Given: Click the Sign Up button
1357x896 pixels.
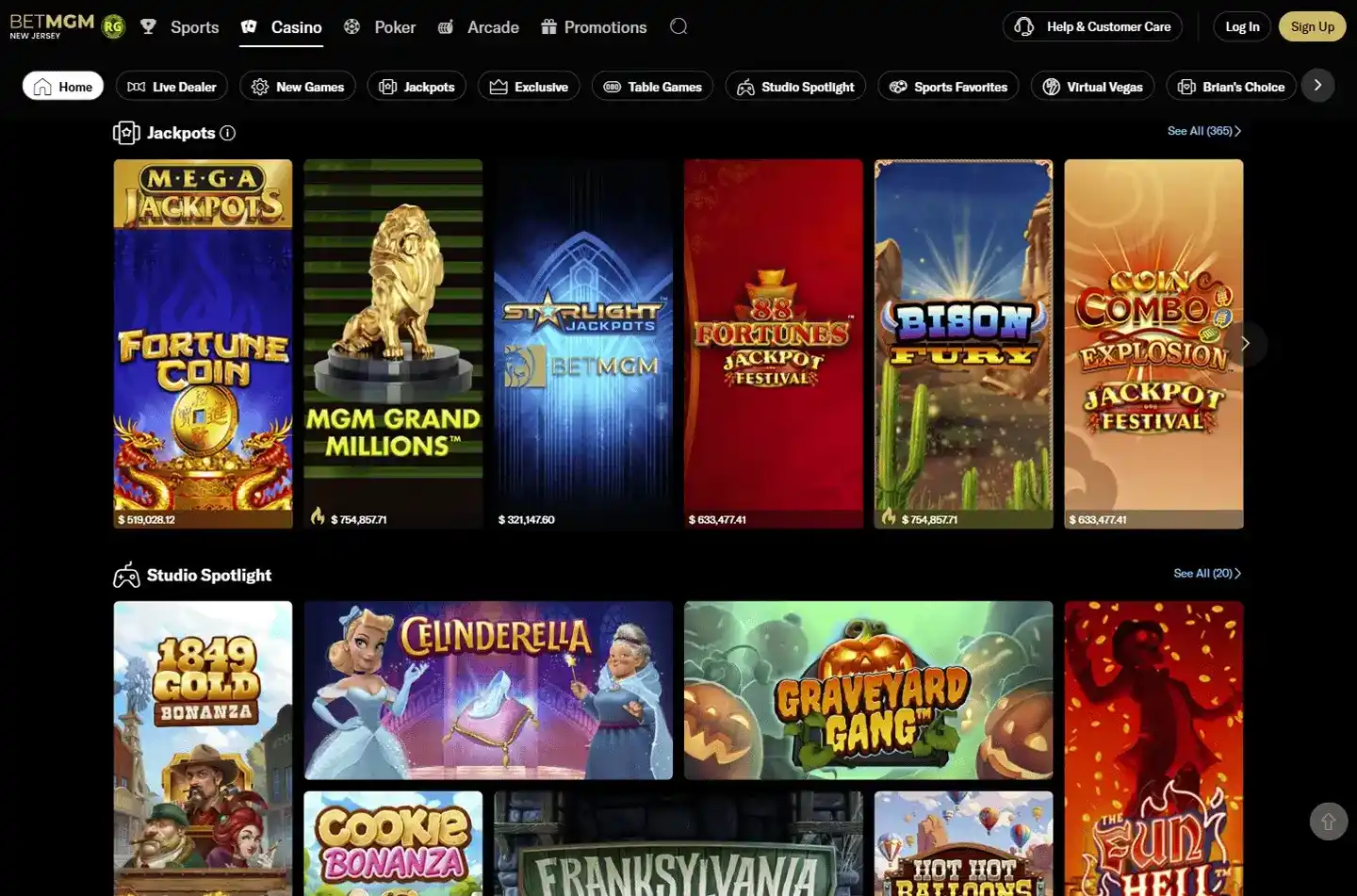Looking at the screenshot, I should (1313, 26).
